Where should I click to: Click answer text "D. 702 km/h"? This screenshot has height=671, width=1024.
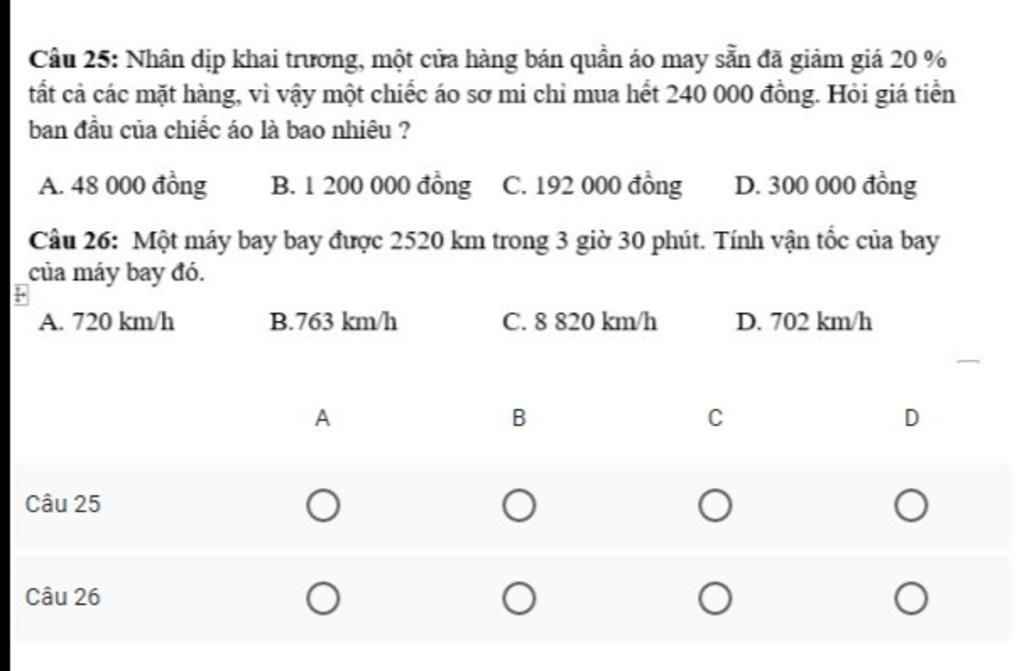804,322
